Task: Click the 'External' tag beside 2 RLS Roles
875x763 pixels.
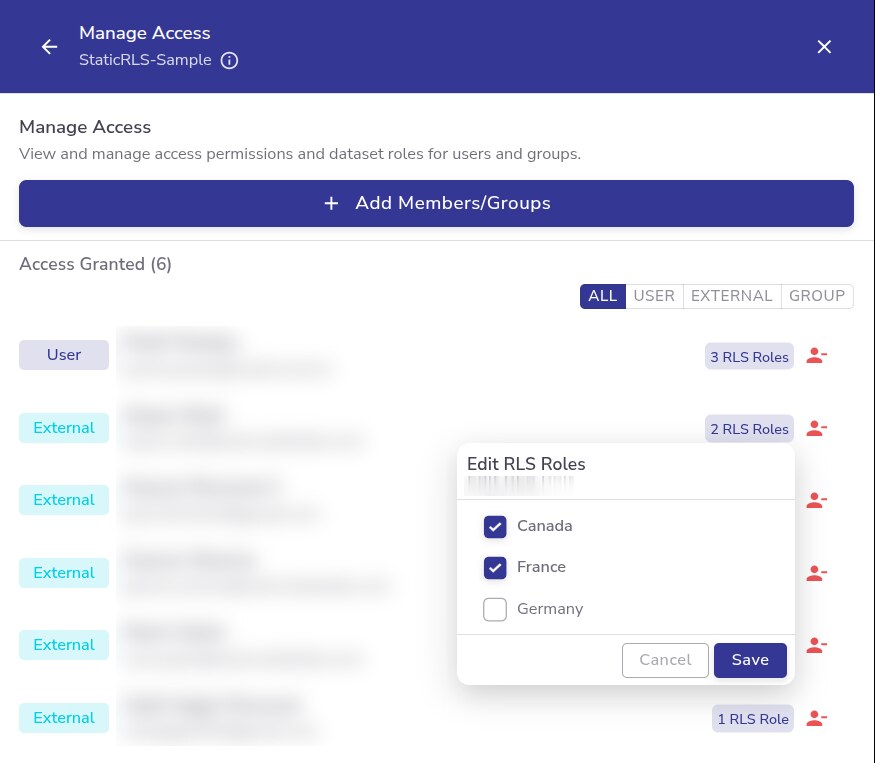Action: [64, 428]
